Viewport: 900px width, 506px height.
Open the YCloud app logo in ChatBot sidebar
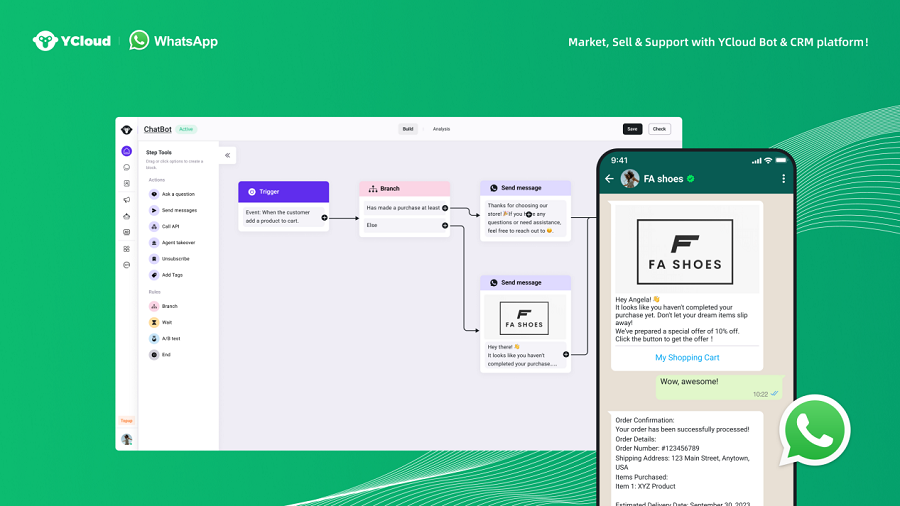coord(126,130)
